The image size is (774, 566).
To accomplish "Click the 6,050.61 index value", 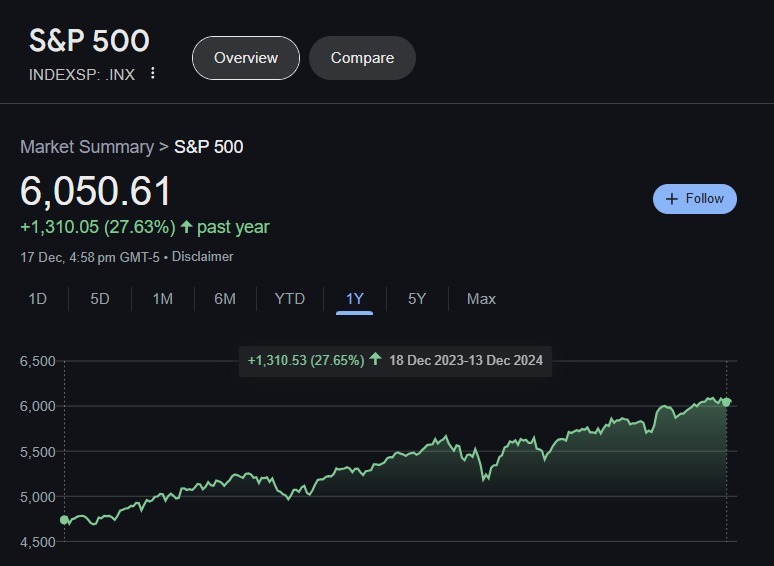I will pyautogui.click(x=96, y=190).
